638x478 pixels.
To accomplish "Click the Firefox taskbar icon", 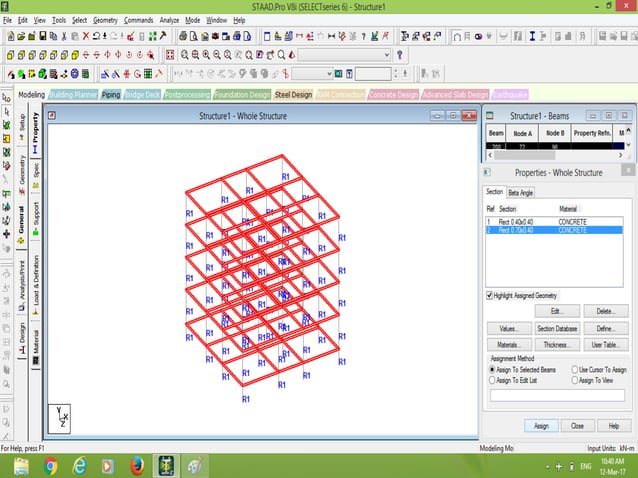I will [x=136, y=466].
